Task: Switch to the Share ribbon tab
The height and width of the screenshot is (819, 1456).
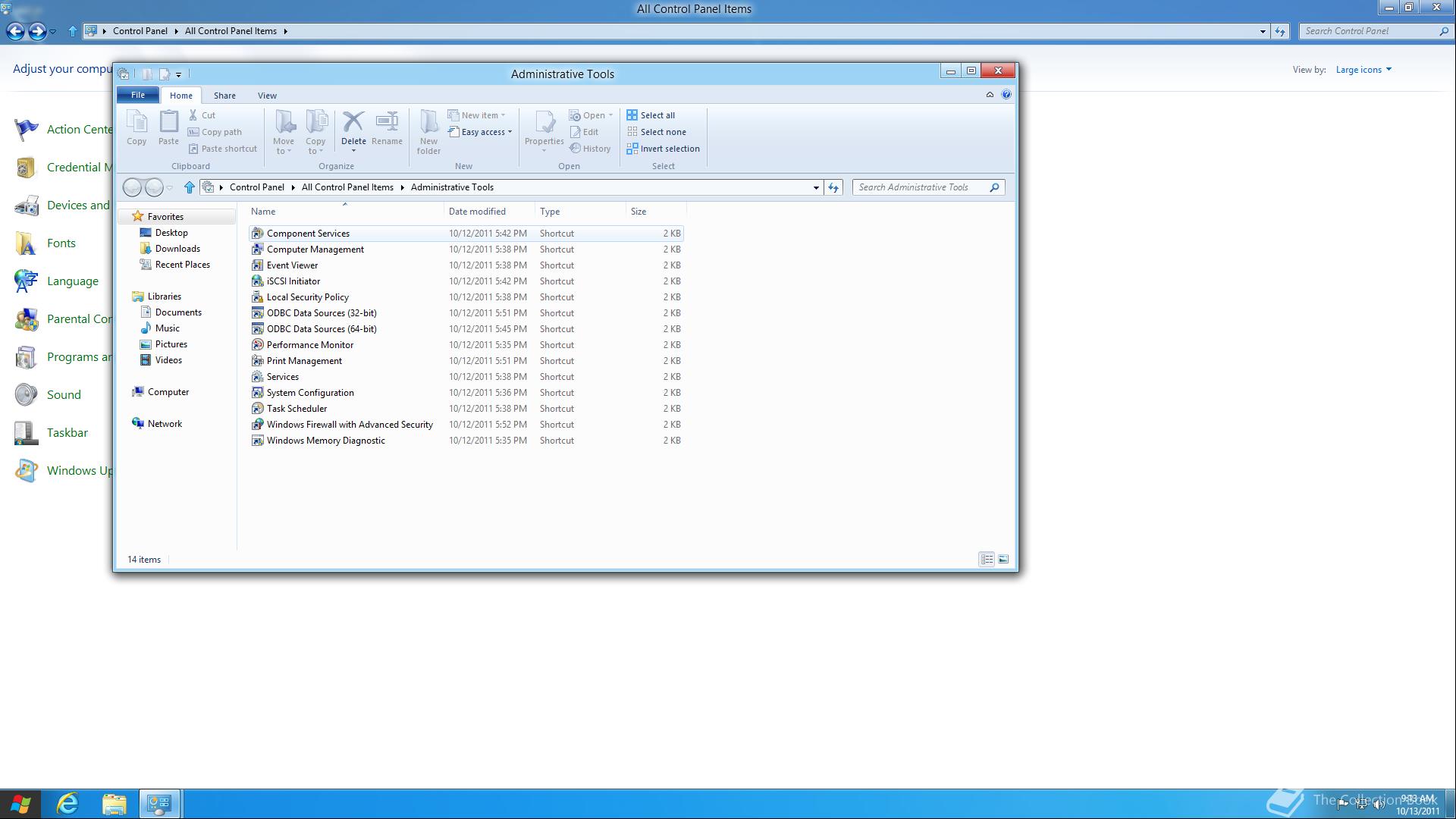Action: pyautogui.click(x=224, y=96)
